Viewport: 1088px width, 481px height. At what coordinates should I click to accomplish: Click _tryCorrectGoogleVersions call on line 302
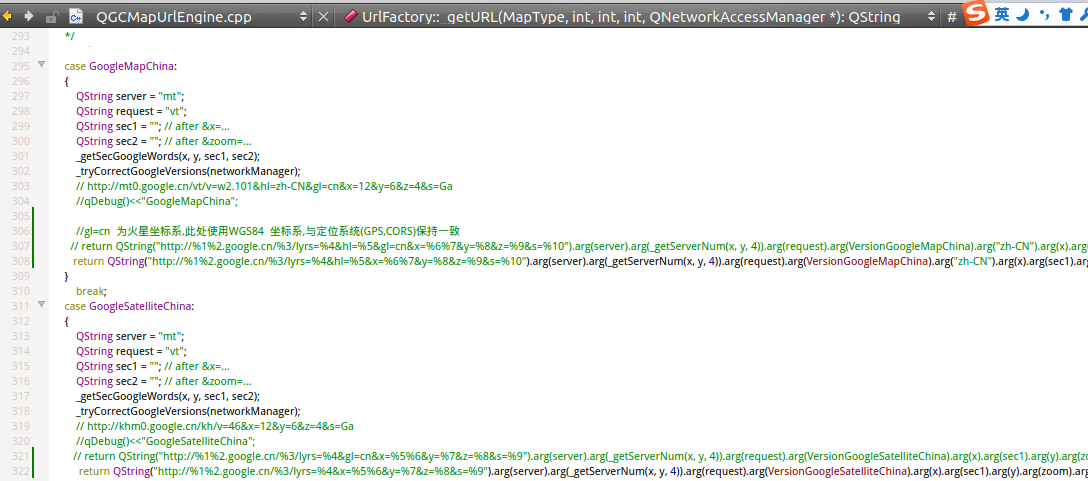(x=189, y=171)
